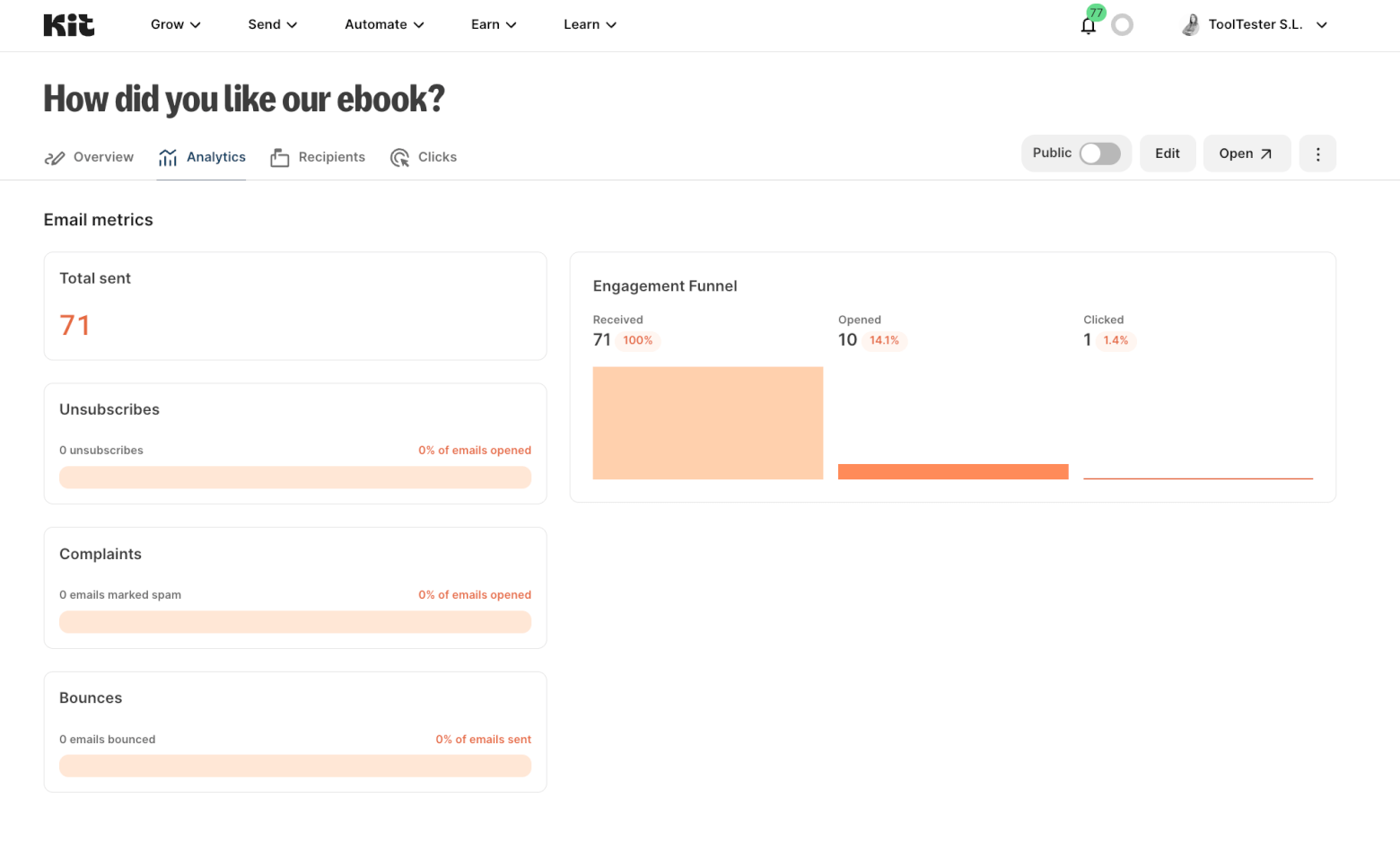Open the notifications bell
This screenshot has height=842, width=1400.
point(1088,26)
